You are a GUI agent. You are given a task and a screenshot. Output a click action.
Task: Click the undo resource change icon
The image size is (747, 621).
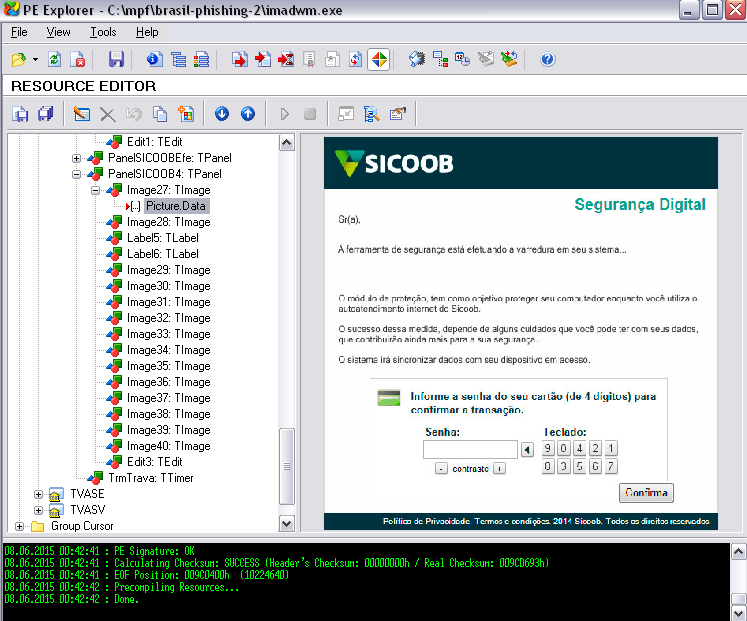coord(134,114)
